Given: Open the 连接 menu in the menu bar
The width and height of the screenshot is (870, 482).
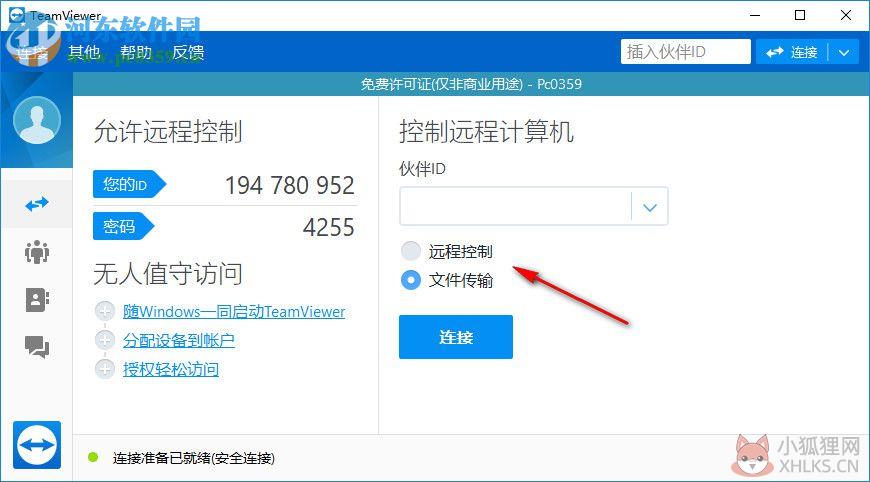Looking at the screenshot, I should [x=32, y=53].
